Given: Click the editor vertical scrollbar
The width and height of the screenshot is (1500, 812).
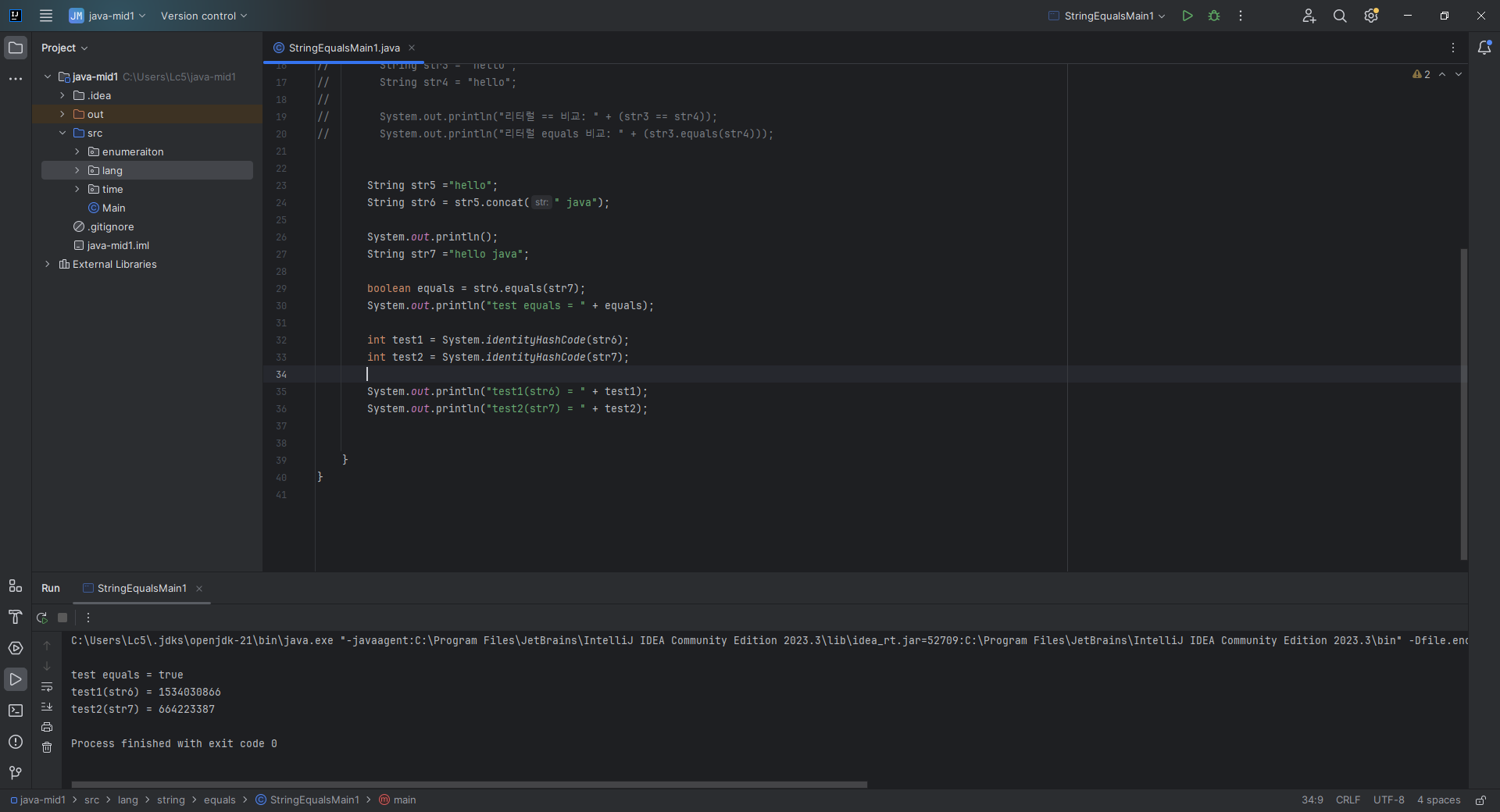Looking at the screenshot, I should pyautogui.click(x=1464, y=404).
